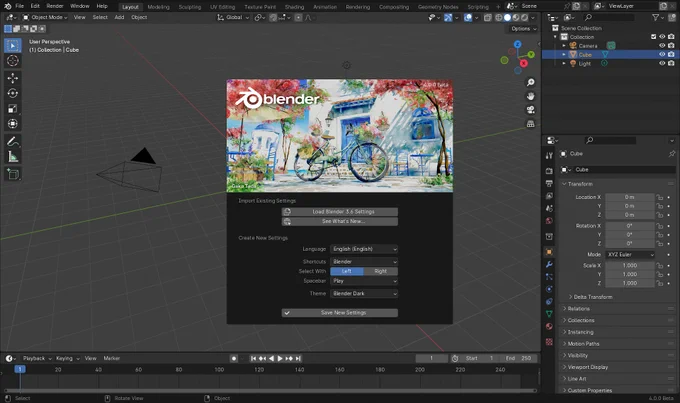Jump to the timeline start frame
The height and width of the screenshot is (403, 680).
point(253,358)
